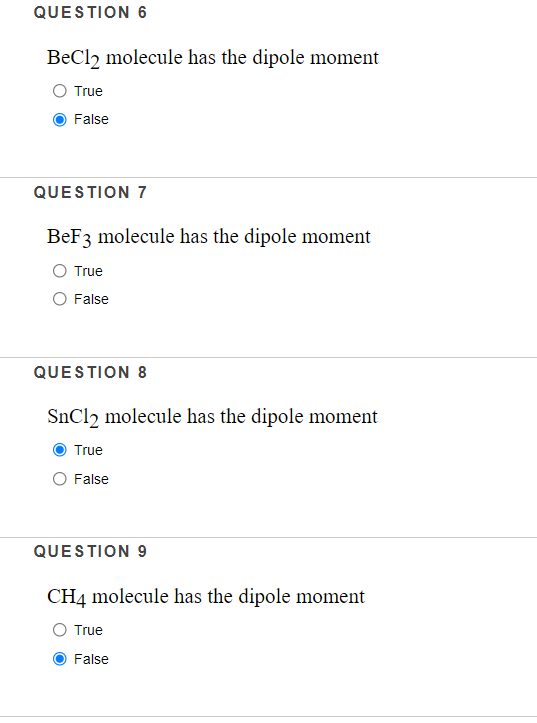Click the 'False' label text under Question 7
Viewport: 537px width, 723px height.
91,299
